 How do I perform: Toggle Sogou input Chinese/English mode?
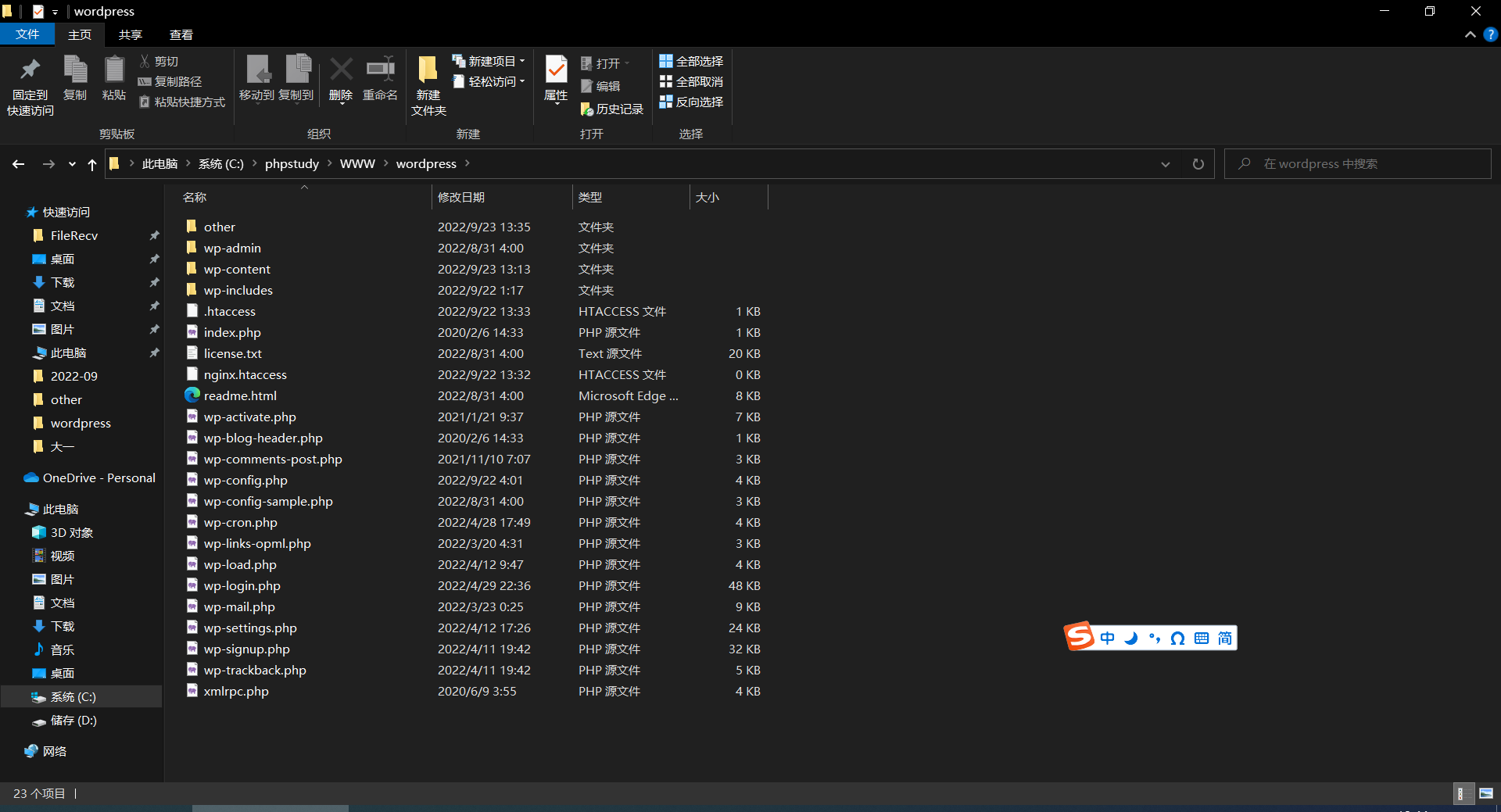[1107, 639]
